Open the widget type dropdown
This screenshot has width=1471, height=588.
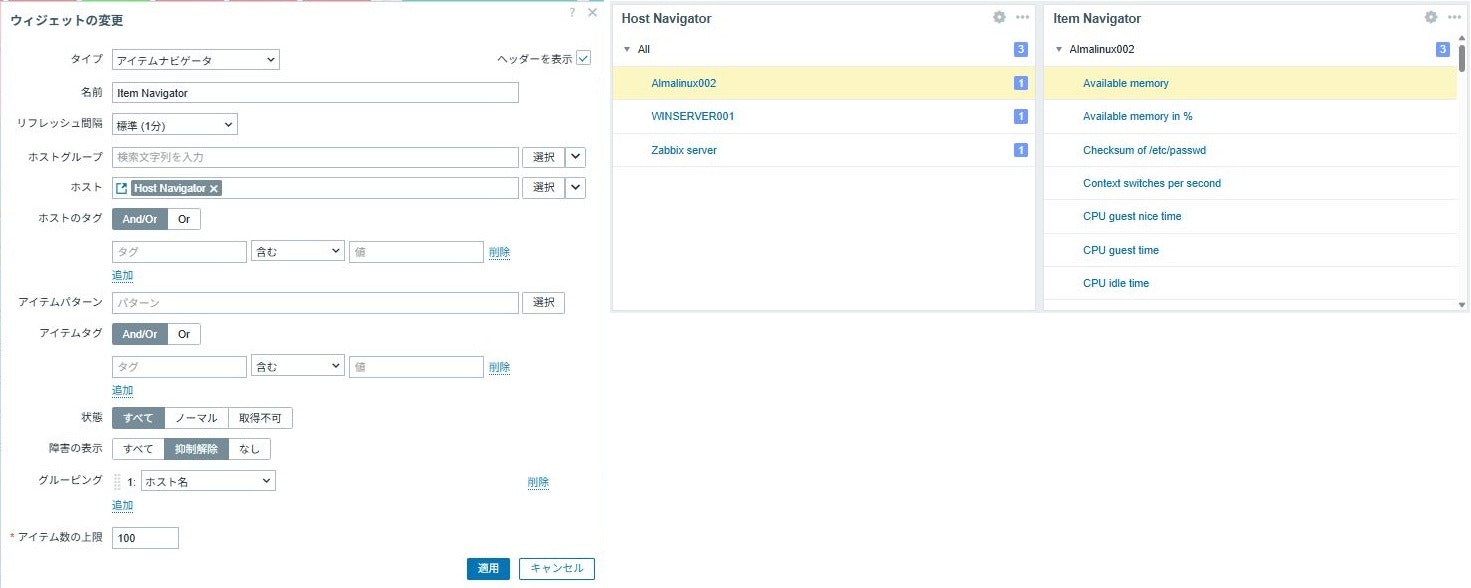196,60
